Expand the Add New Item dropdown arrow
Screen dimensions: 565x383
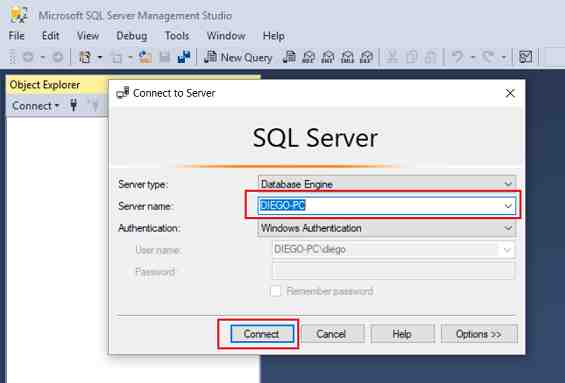point(130,57)
